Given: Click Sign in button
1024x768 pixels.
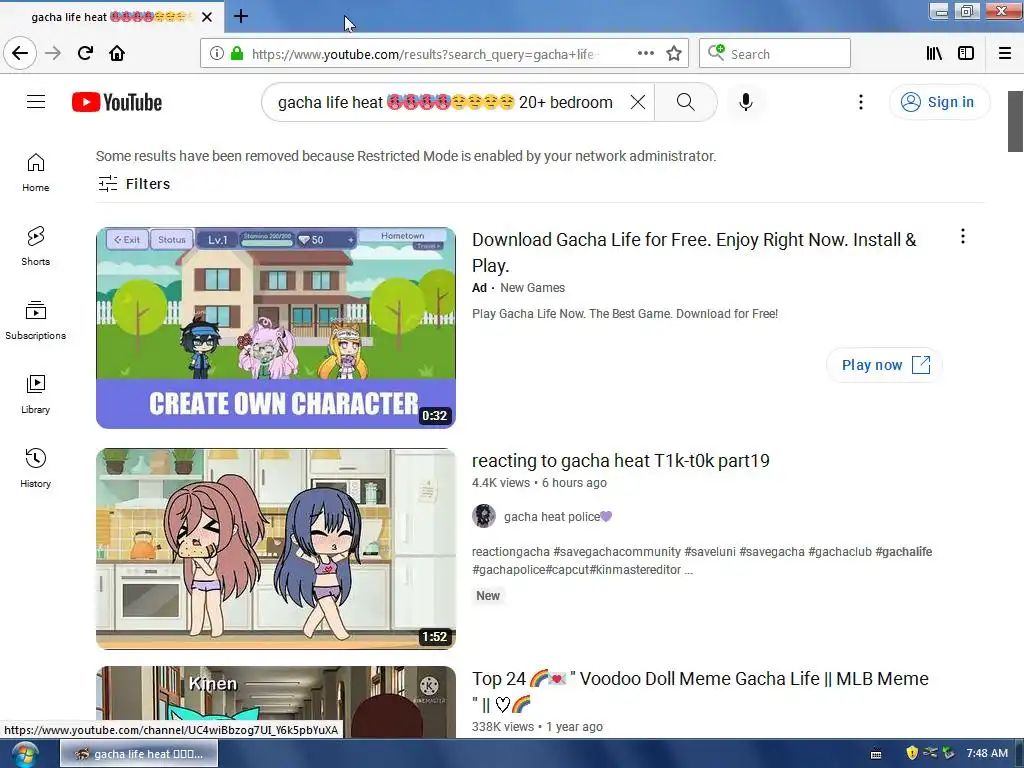Looking at the screenshot, I should [938, 102].
